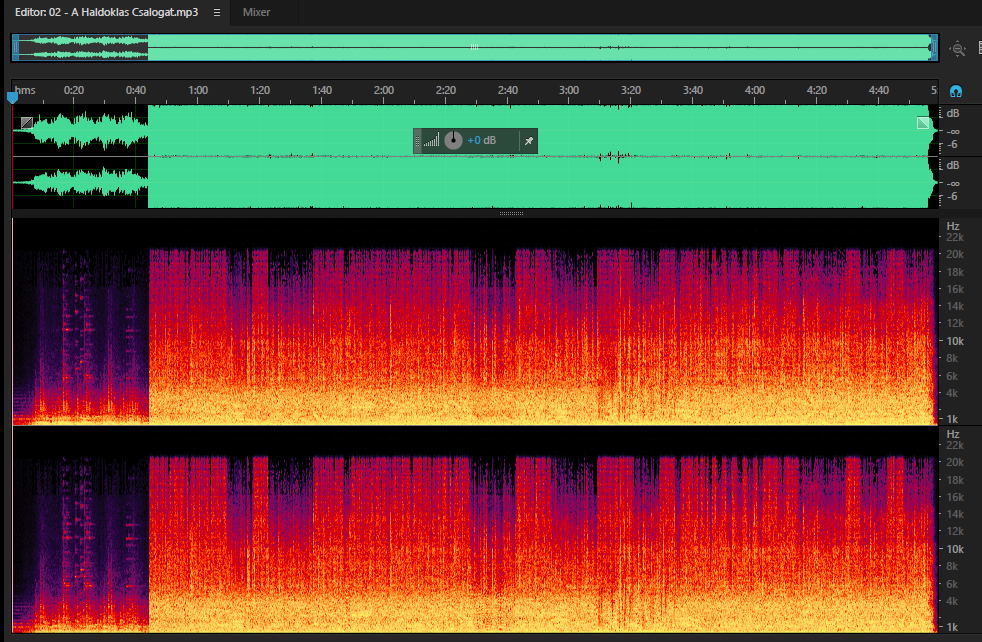Click the HUD volume bars icon
This screenshot has width=982, height=642.
[x=432, y=140]
